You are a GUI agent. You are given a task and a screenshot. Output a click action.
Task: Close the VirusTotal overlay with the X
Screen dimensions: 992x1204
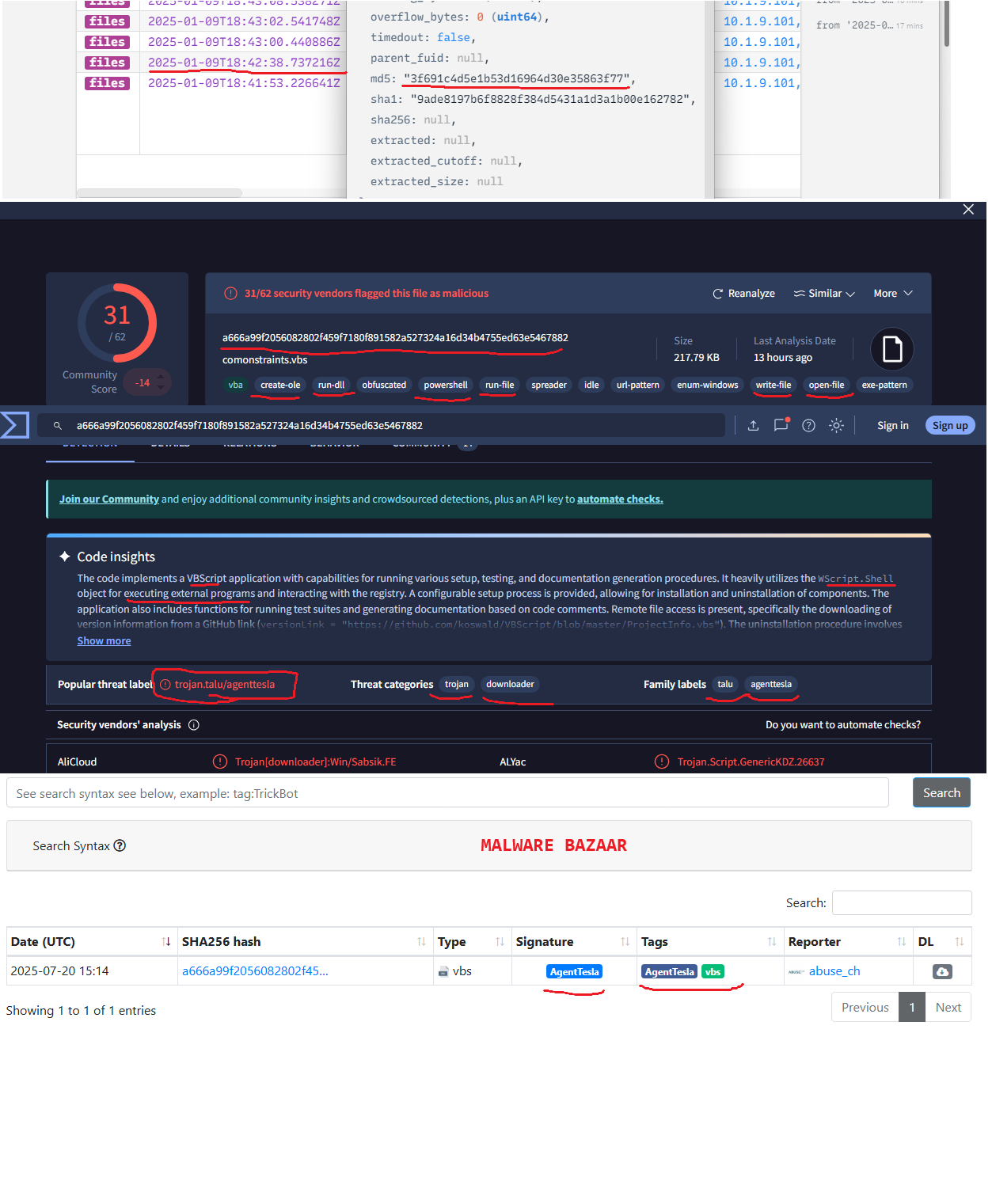(x=968, y=210)
